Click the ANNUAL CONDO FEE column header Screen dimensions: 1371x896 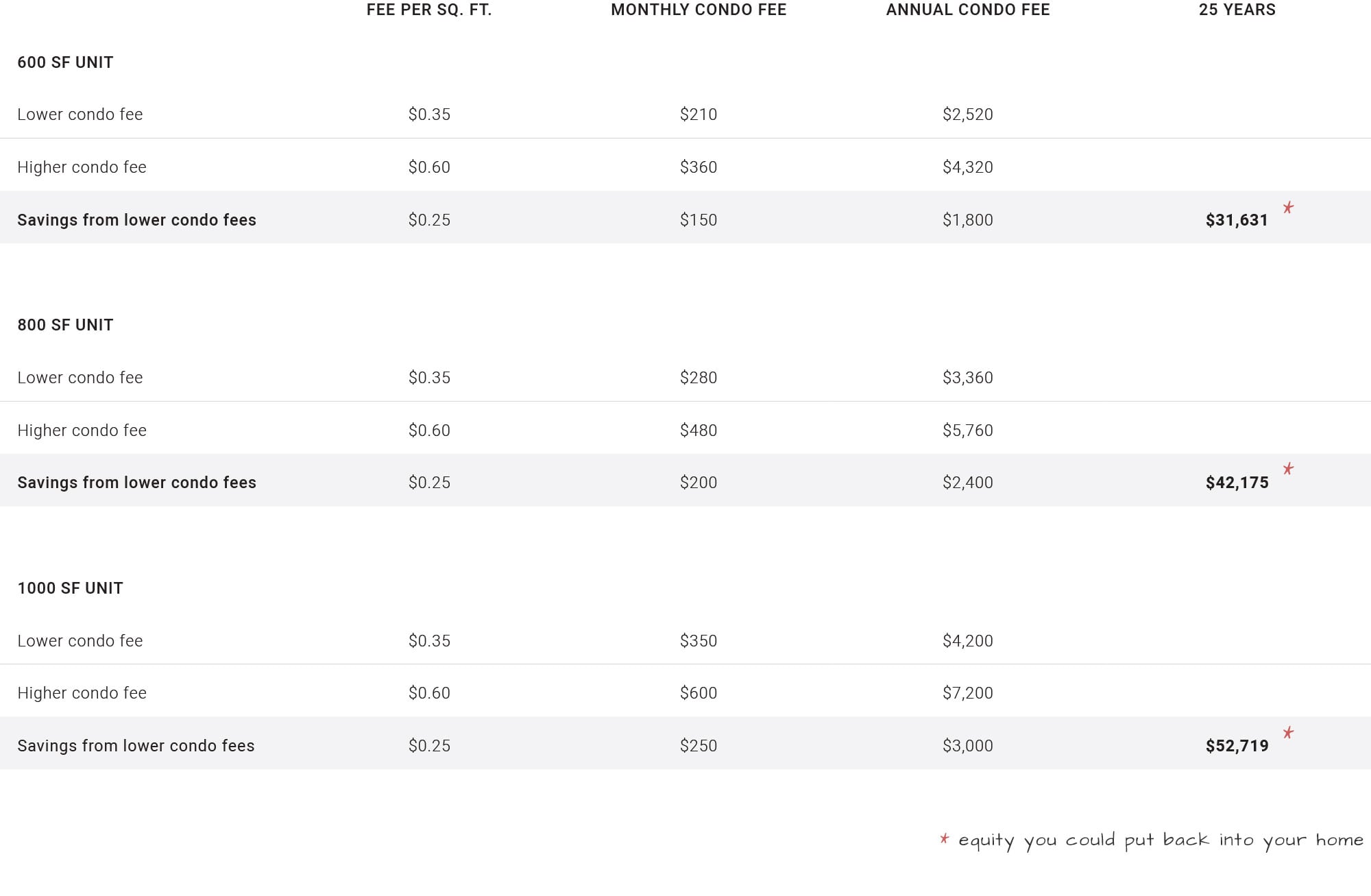[x=968, y=10]
